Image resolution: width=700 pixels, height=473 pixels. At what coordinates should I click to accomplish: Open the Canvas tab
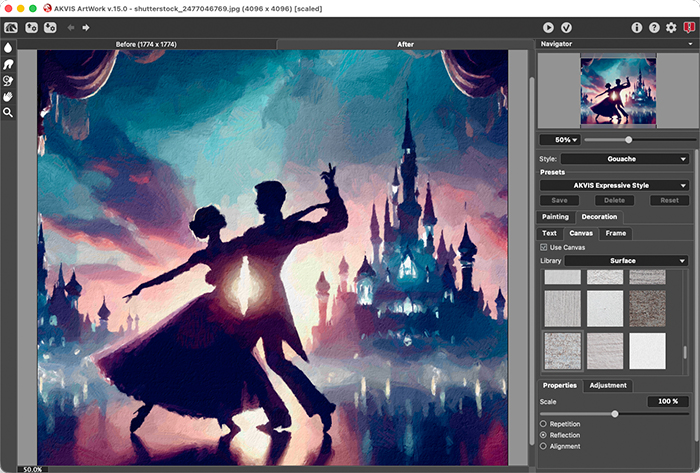coord(581,233)
